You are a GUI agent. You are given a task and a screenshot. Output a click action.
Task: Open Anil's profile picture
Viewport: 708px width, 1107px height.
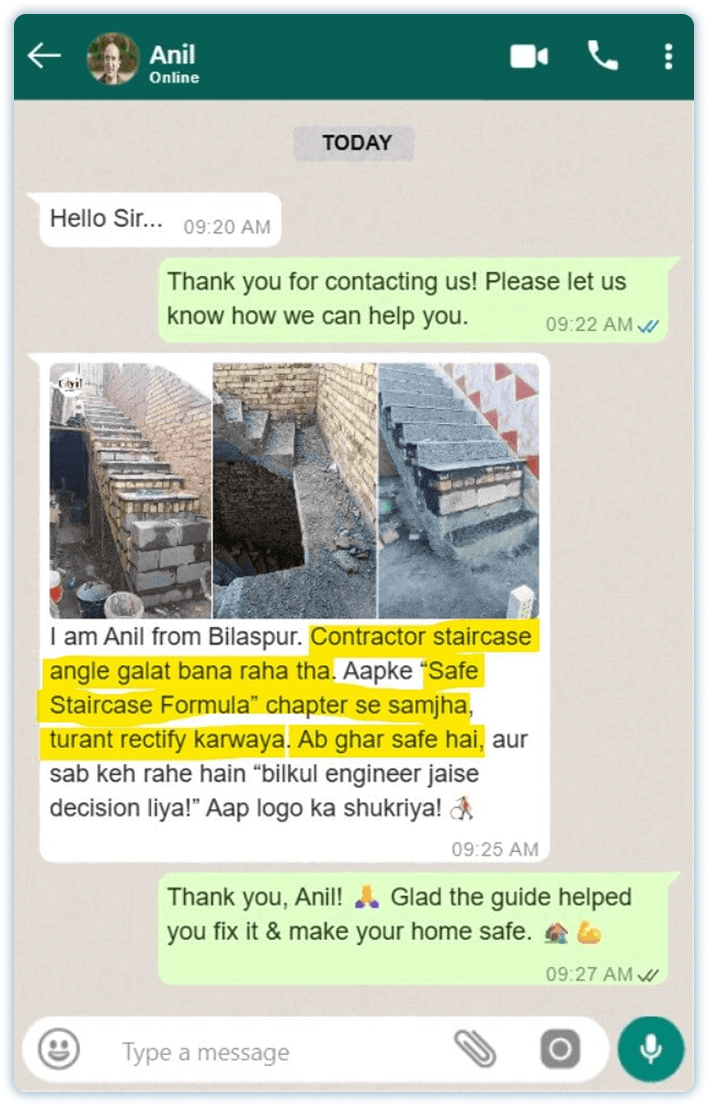tap(112, 58)
